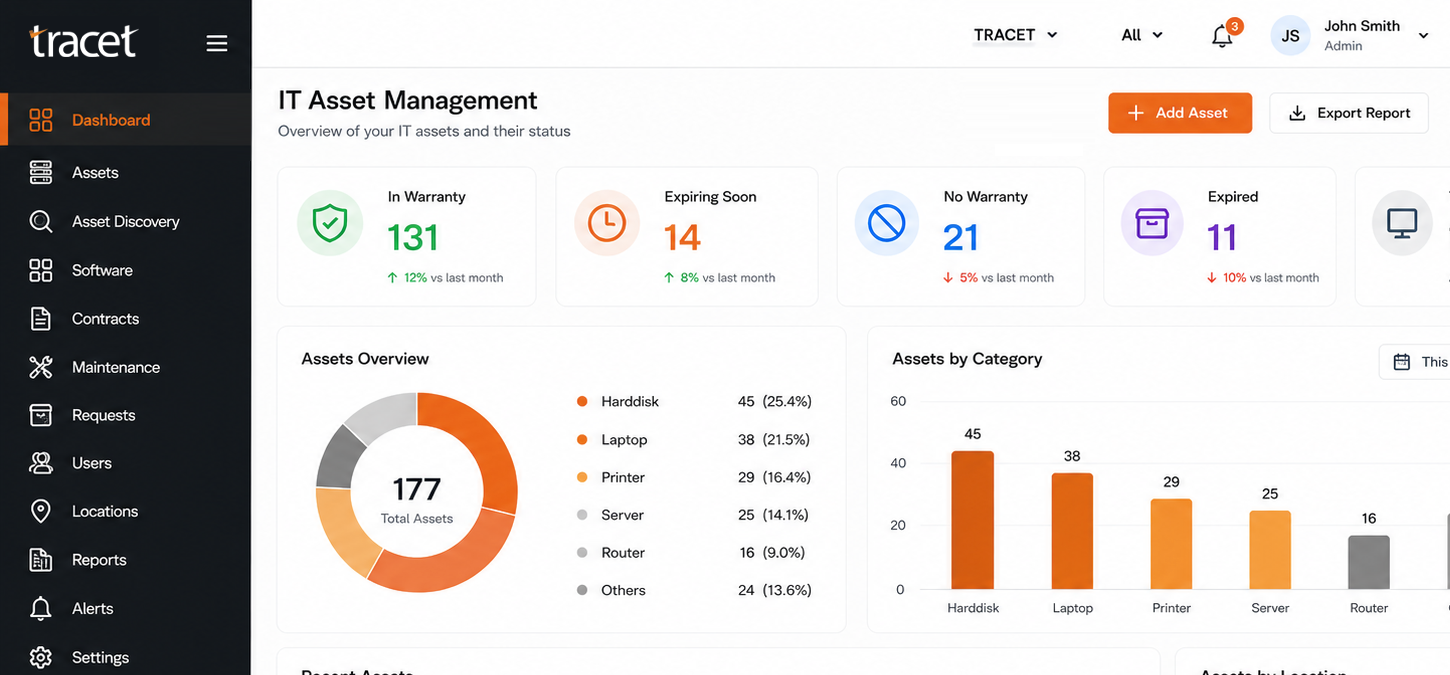
Task: Open the All filter dropdown
Action: pyautogui.click(x=1142, y=35)
